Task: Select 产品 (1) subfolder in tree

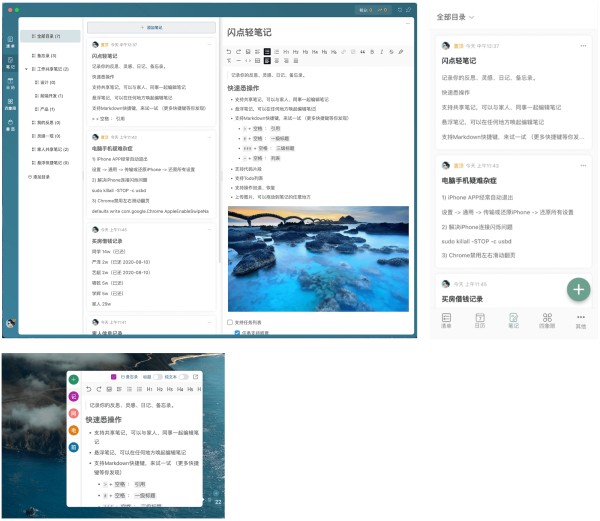Action: tap(45, 109)
